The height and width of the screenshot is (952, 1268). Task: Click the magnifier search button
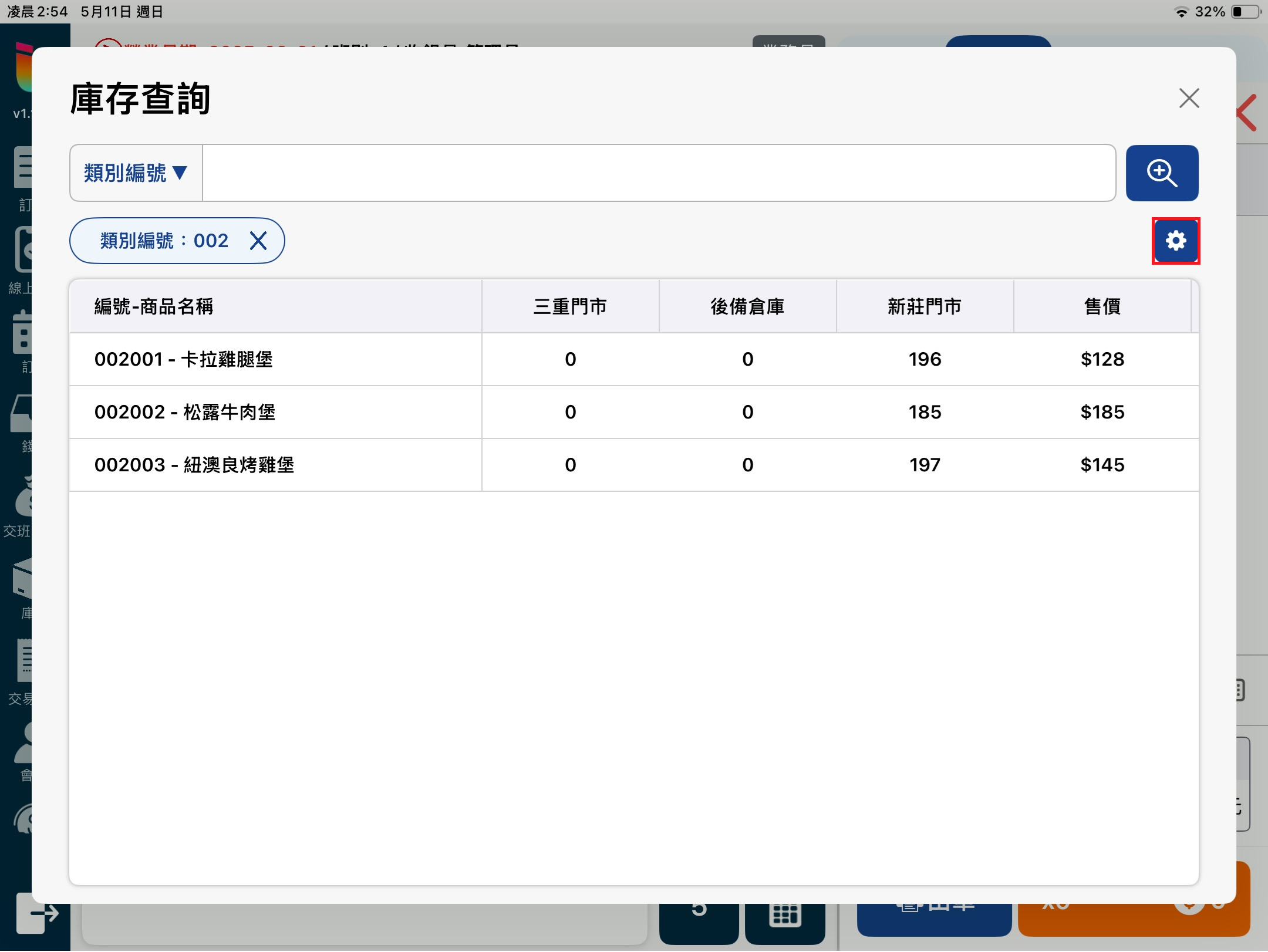(x=1162, y=173)
